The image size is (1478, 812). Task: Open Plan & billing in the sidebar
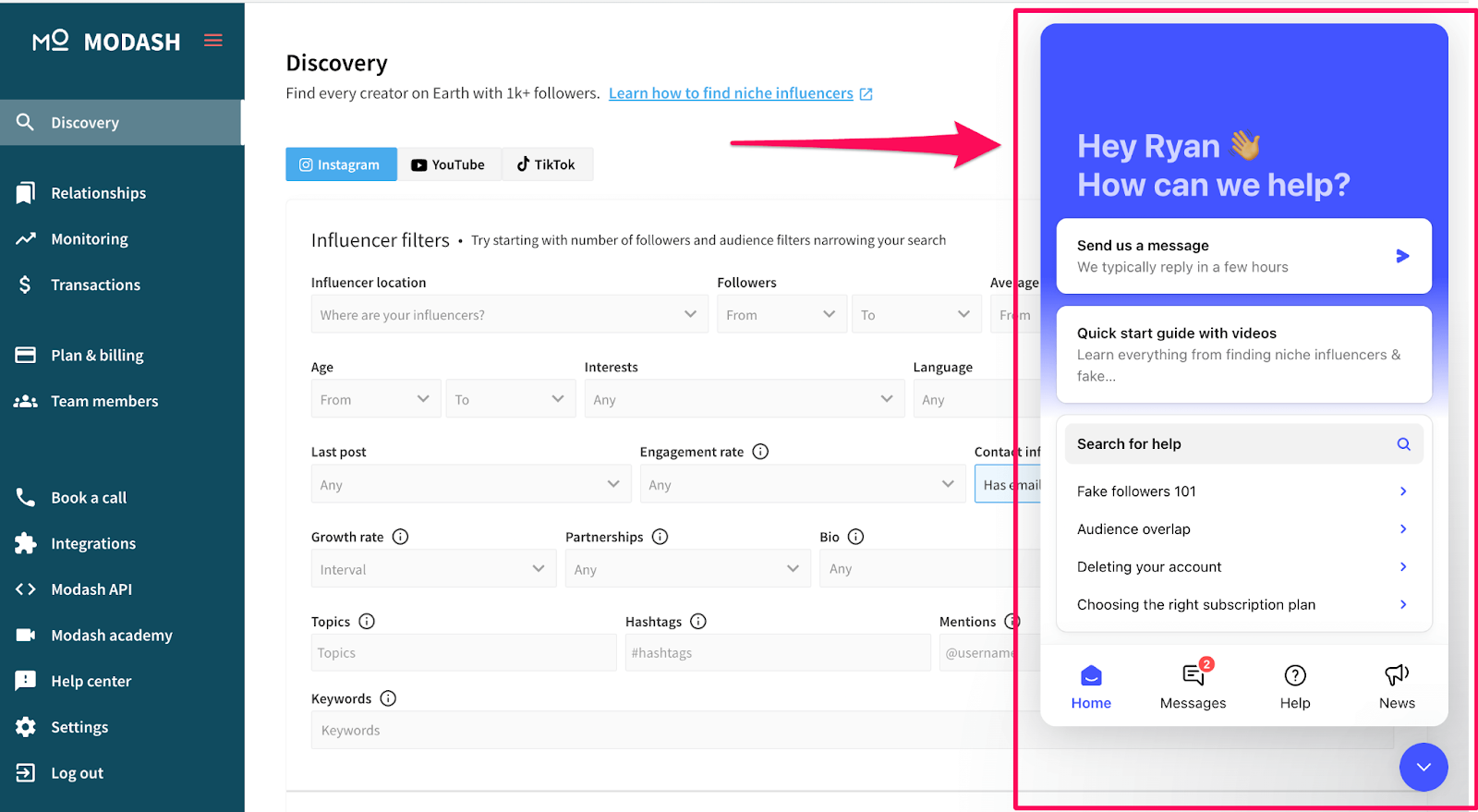[x=97, y=356]
